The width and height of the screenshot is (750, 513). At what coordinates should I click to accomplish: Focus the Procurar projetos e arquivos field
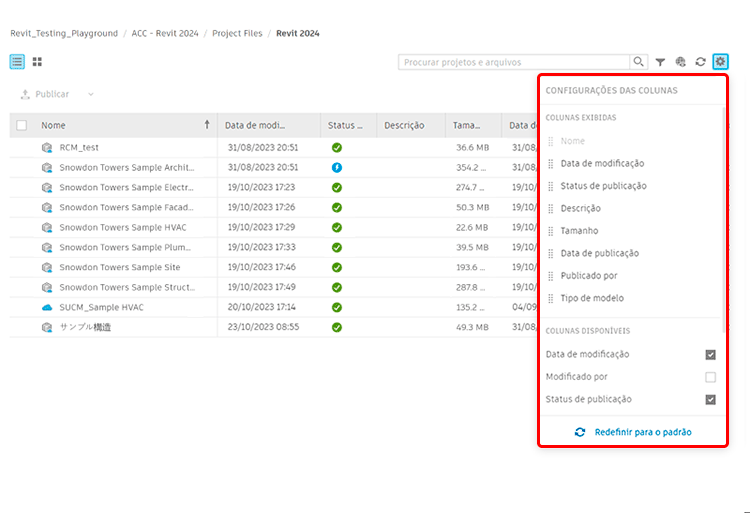pyautogui.click(x=514, y=62)
